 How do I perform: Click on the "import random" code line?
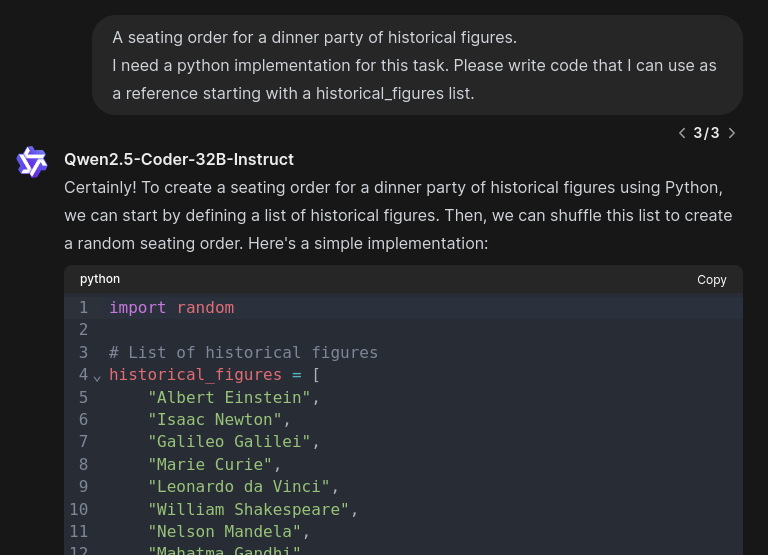pos(171,307)
